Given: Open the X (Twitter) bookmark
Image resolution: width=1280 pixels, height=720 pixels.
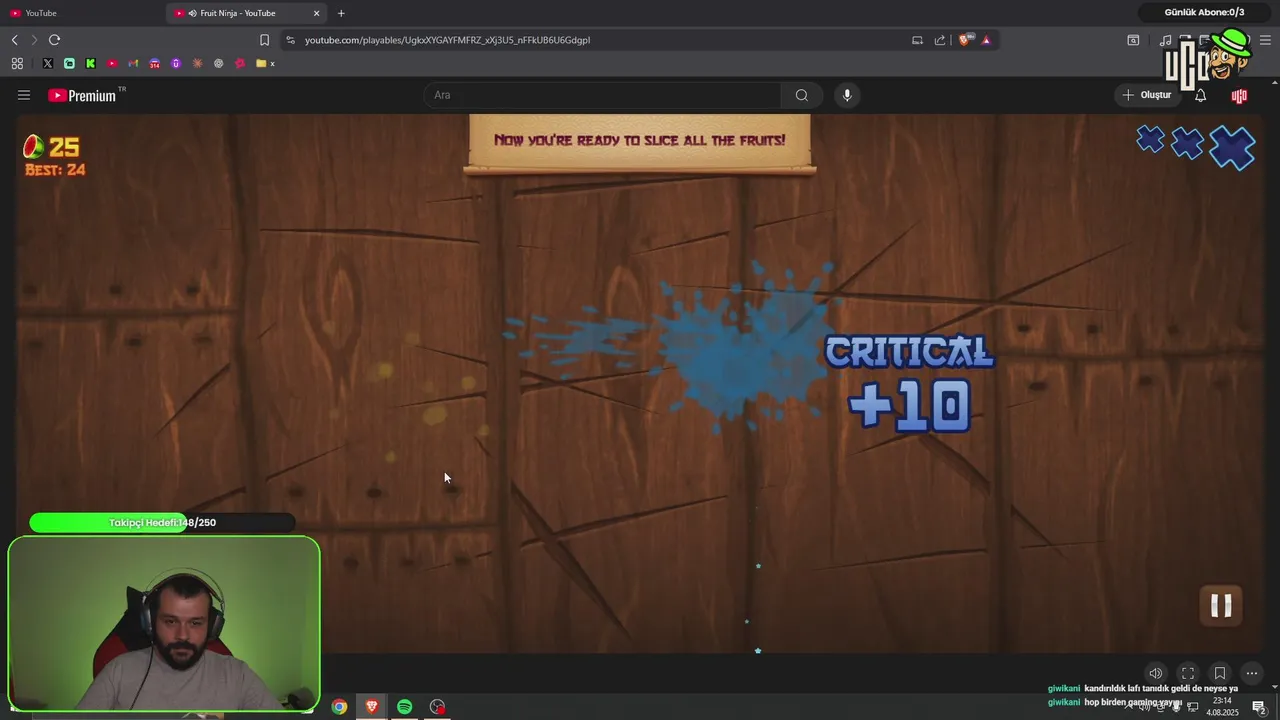Looking at the screenshot, I should (47, 63).
